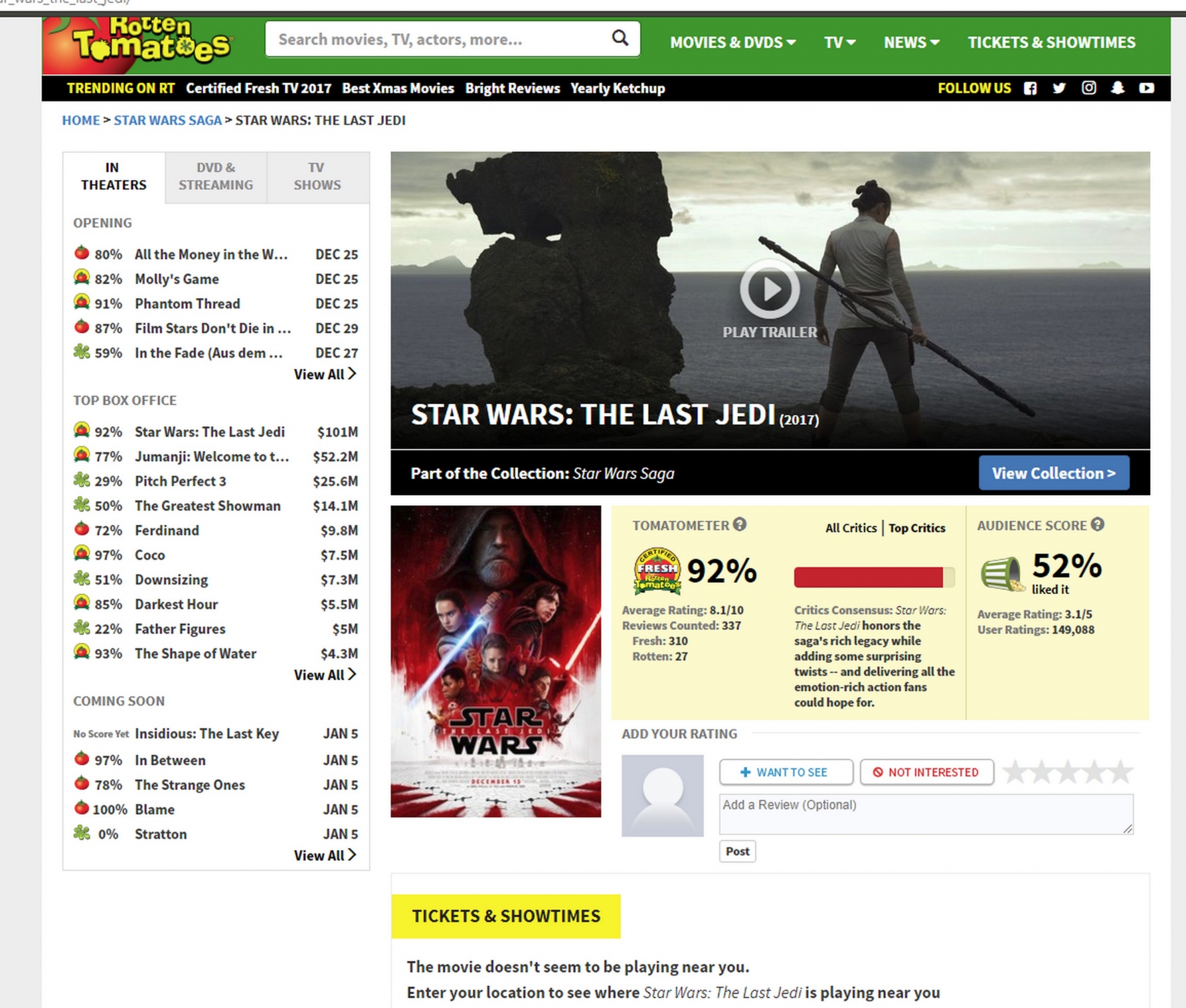
Task: Open the Instagram follow icon
Action: point(1089,88)
